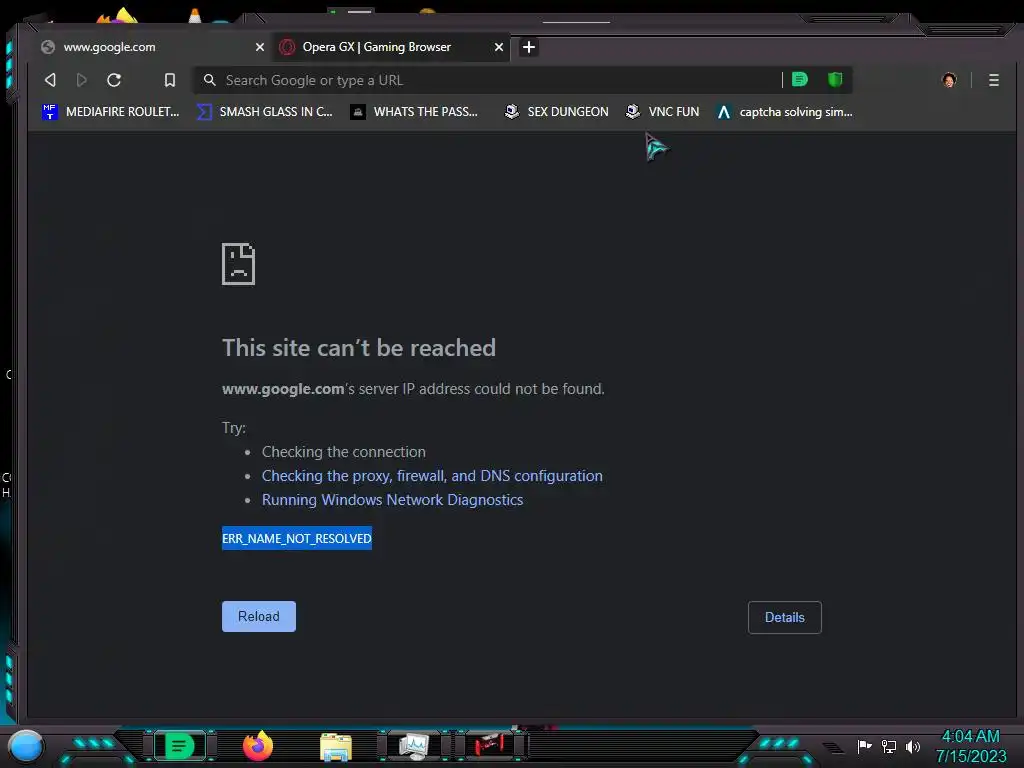
Task: Go back to the previous page
Action: [50, 80]
